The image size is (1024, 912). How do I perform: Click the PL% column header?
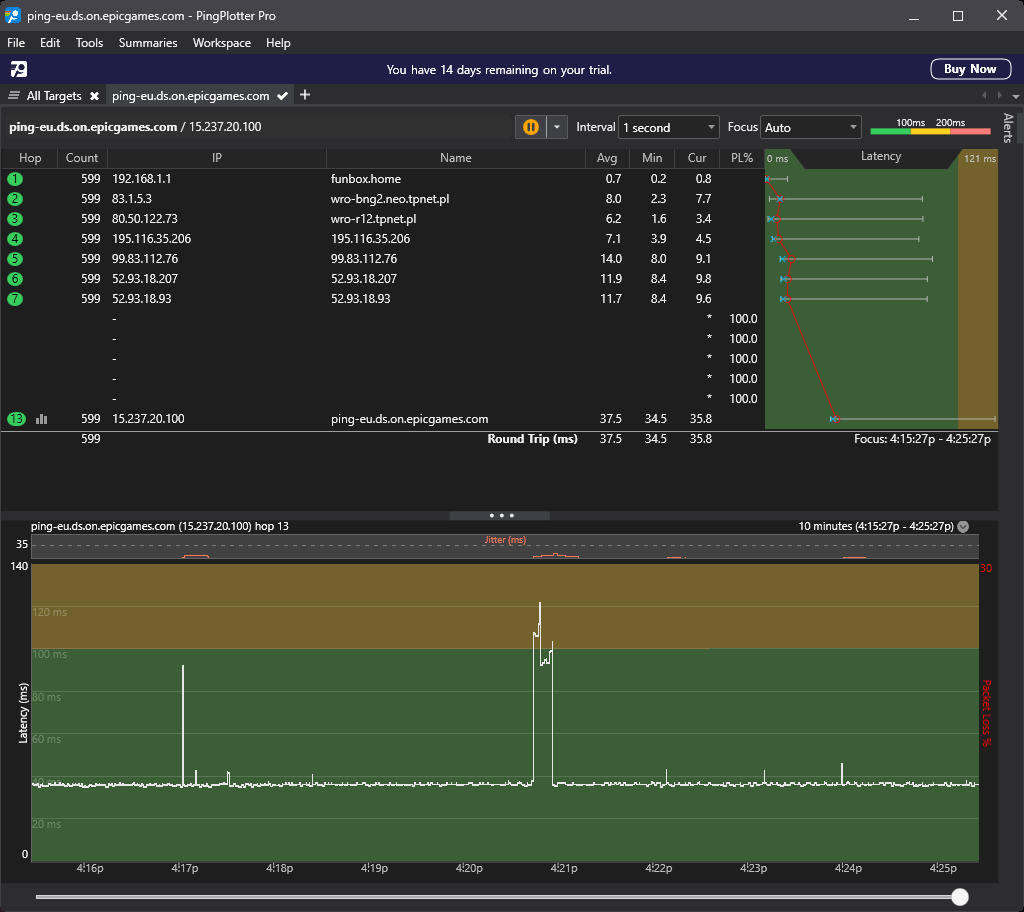click(x=742, y=158)
